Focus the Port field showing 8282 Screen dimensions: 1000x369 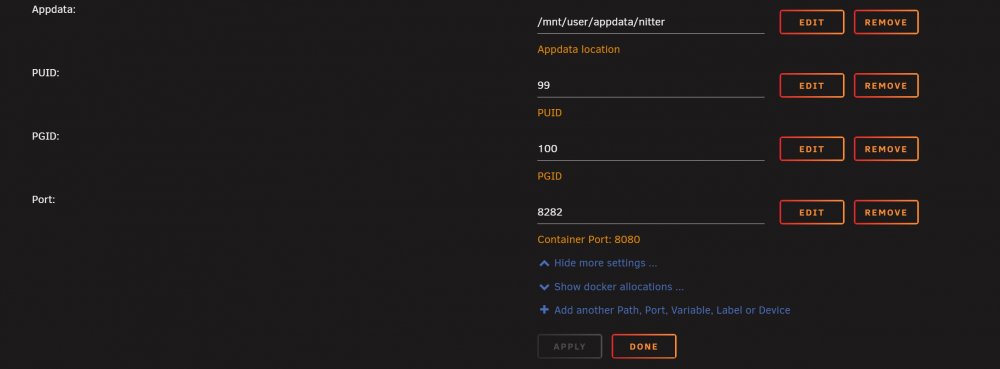[651, 212]
